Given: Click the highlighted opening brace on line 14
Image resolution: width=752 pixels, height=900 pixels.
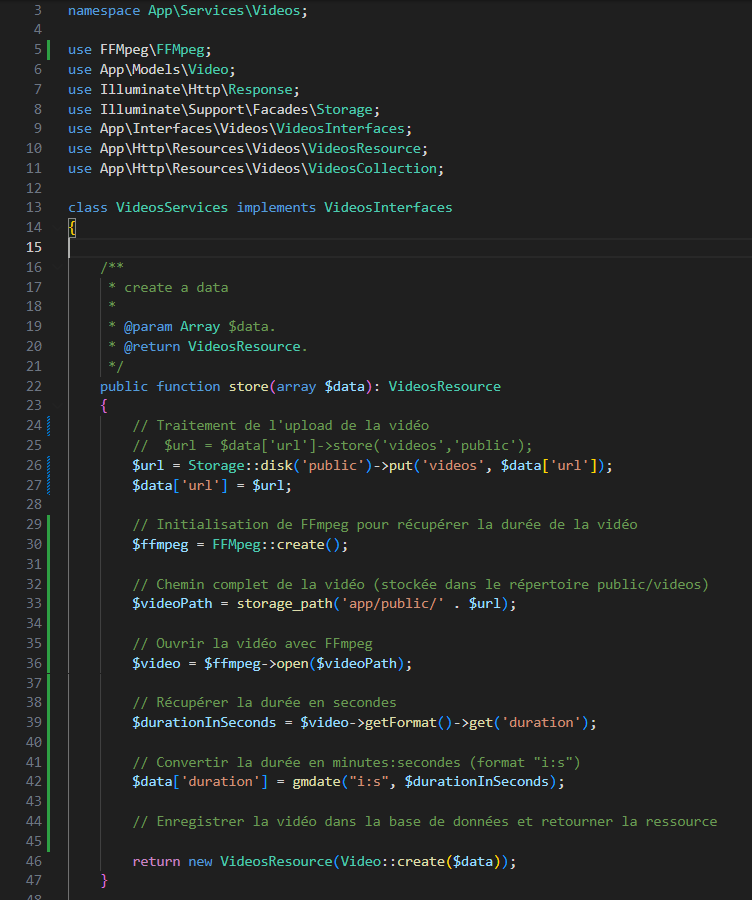Looking at the screenshot, I should pyautogui.click(x=72, y=228).
